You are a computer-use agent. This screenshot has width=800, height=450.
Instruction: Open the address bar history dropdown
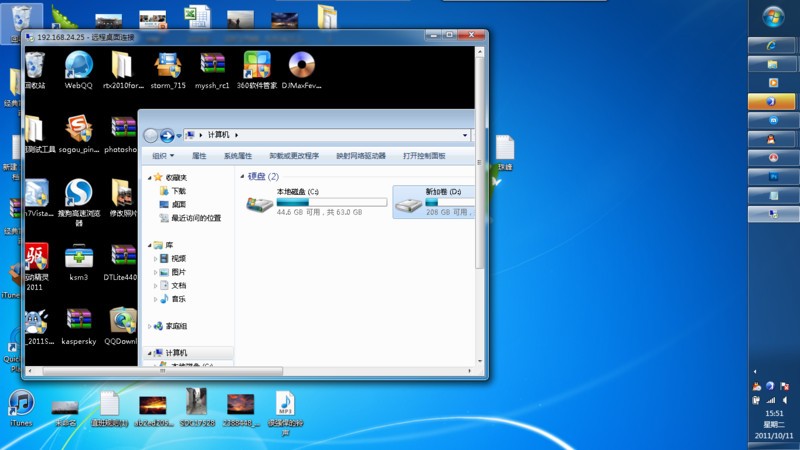tap(465, 135)
